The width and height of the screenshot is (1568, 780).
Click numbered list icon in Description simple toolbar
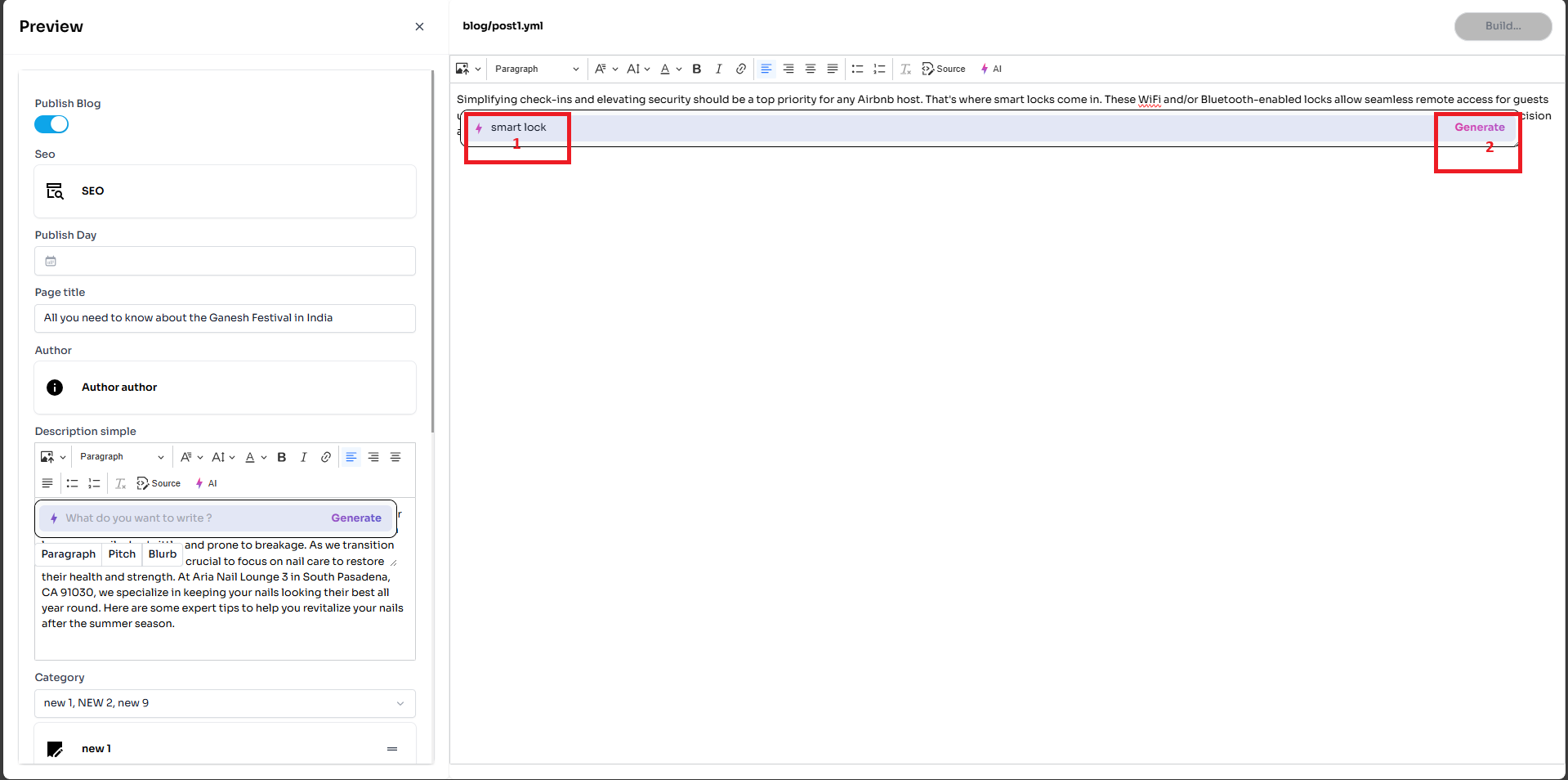(94, 484)
